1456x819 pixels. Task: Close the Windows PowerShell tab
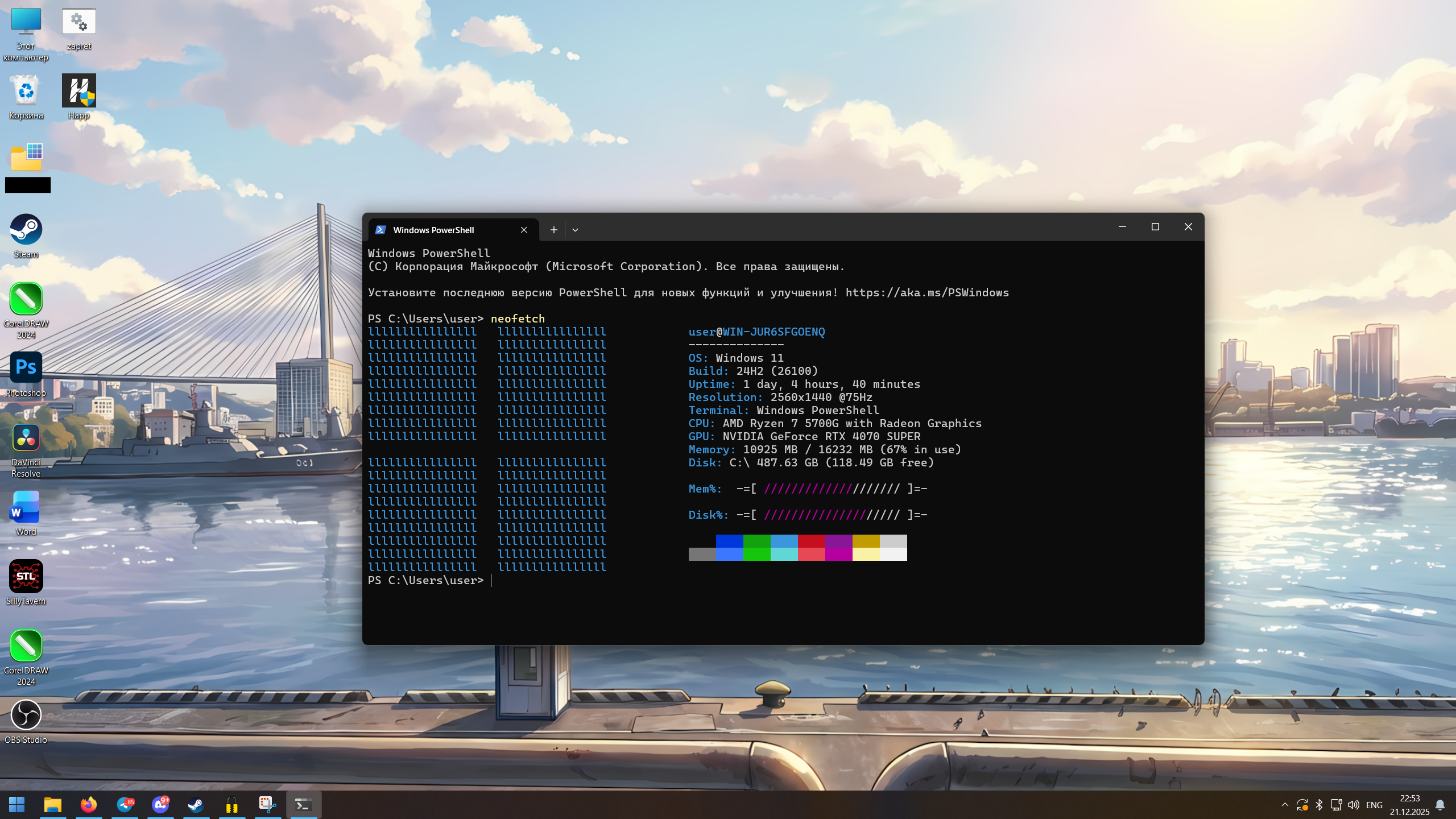(524, 230)
